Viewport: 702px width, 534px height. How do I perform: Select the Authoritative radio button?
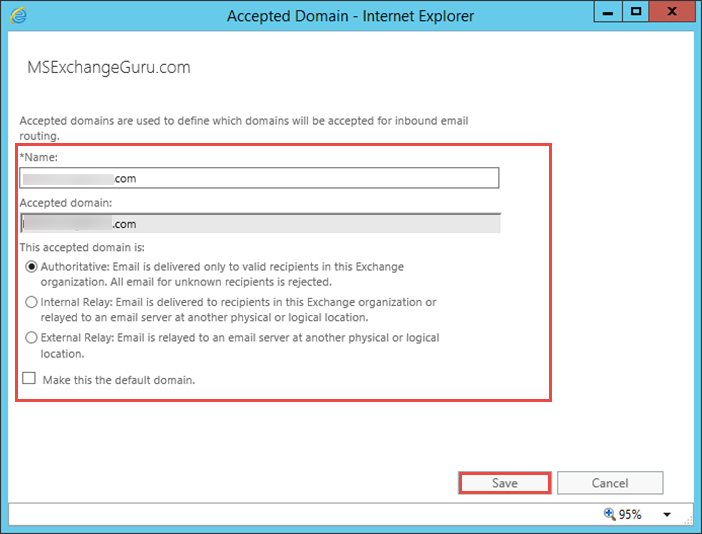point(32,267)
